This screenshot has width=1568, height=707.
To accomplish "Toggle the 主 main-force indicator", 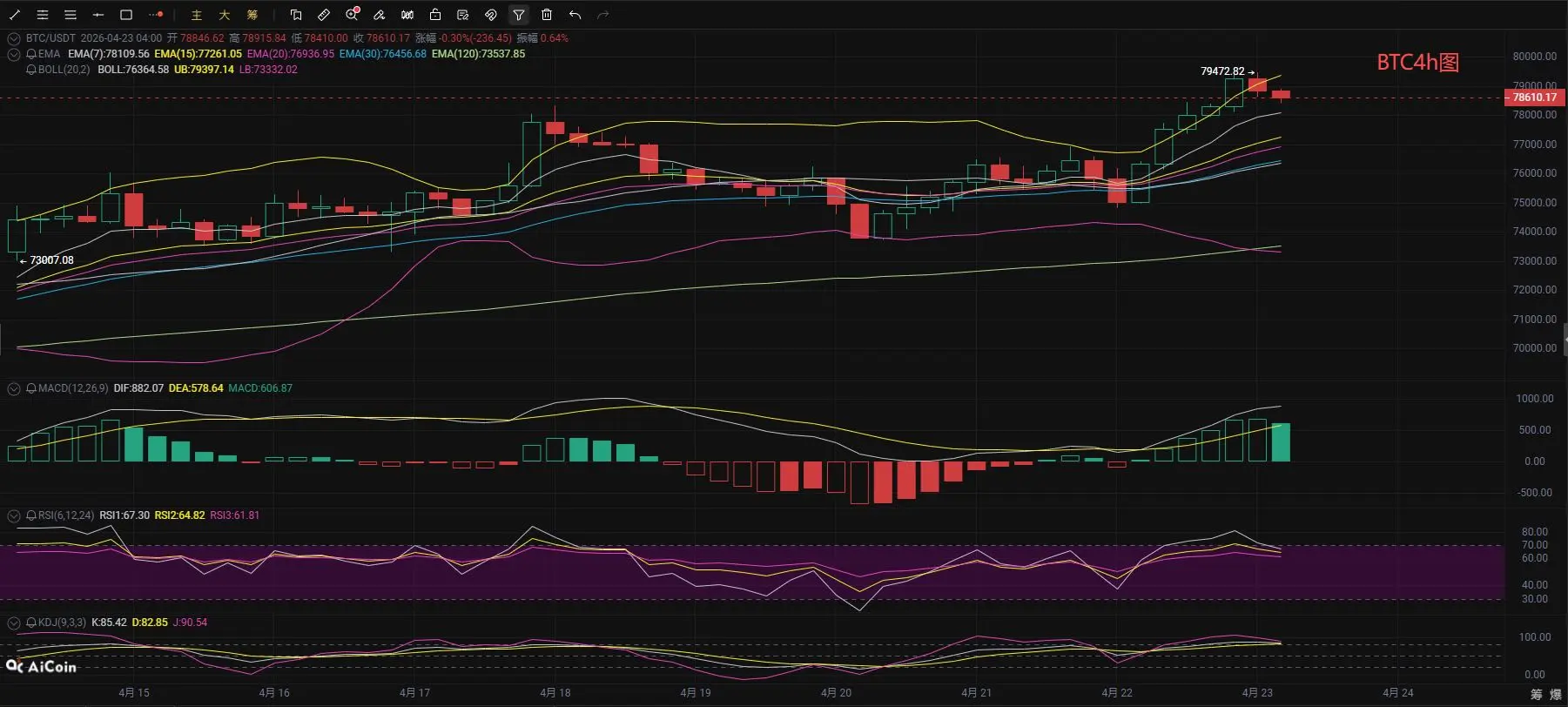I will [197, 15].
